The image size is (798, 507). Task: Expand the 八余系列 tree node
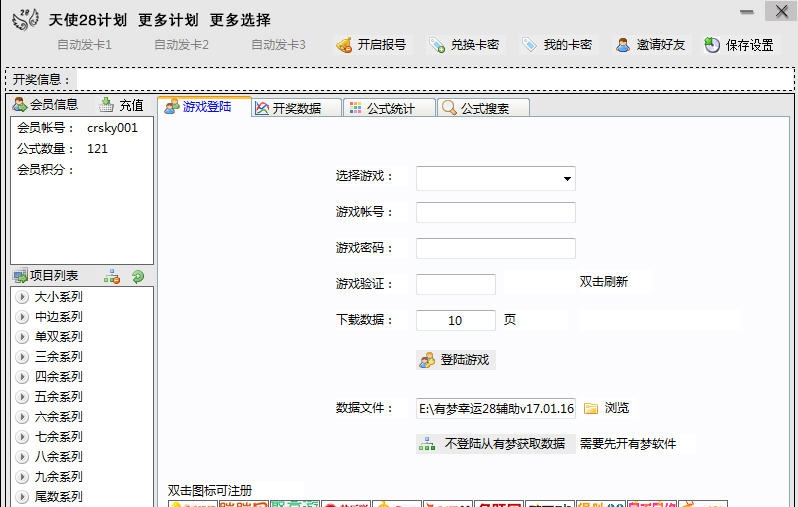click(21, 457)
